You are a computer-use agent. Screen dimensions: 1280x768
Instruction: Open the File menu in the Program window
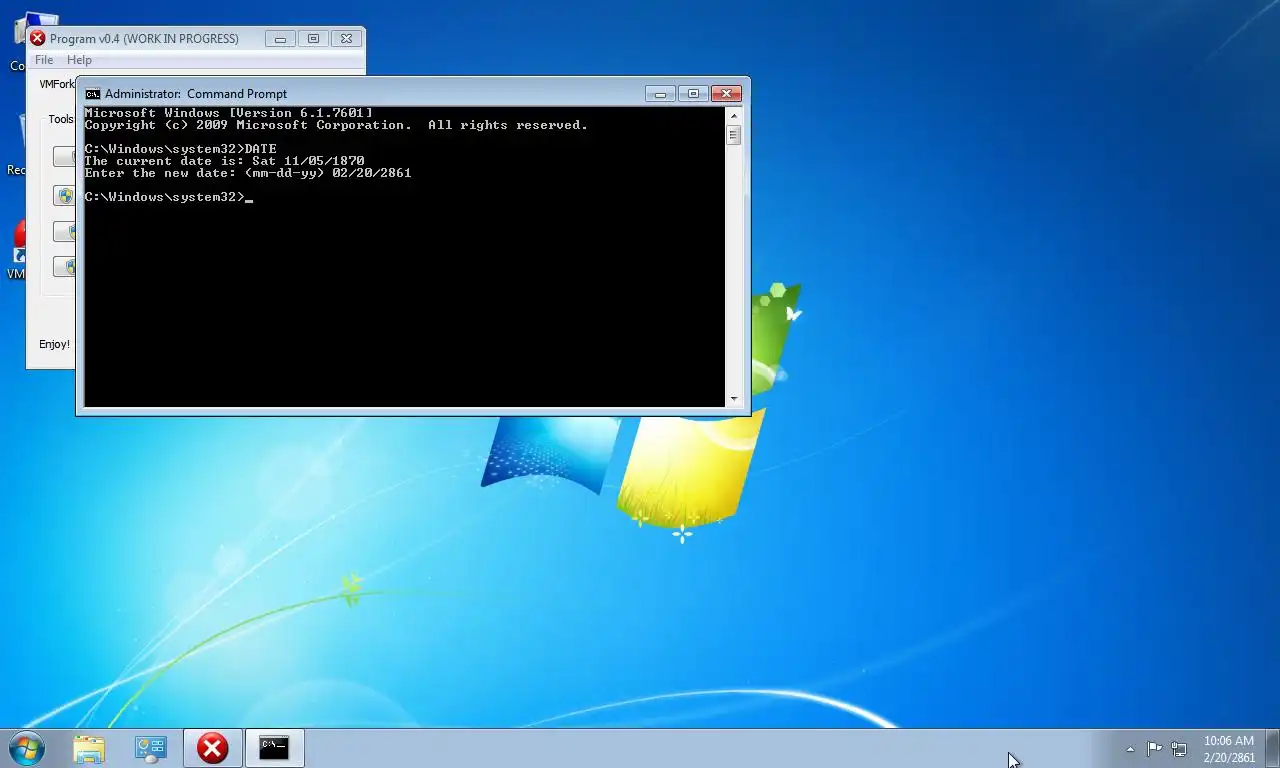point(44,60)
